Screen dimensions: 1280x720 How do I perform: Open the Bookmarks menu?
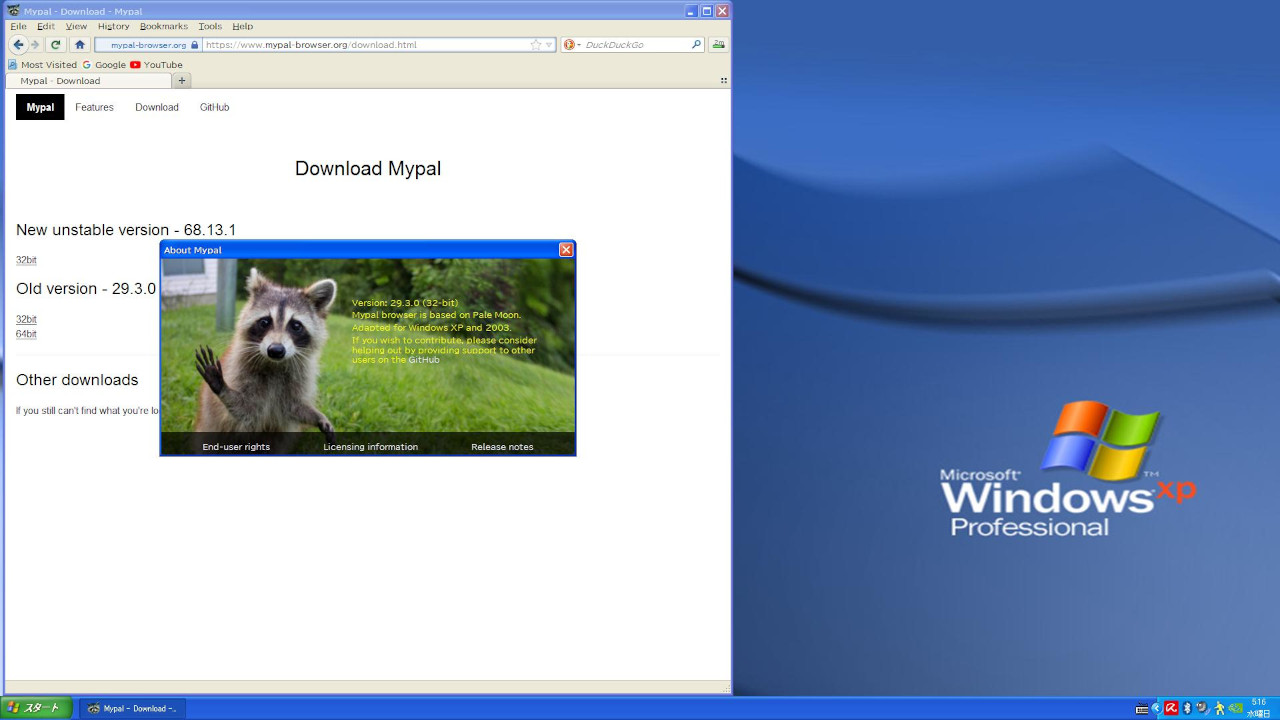(x=163, y=26)
